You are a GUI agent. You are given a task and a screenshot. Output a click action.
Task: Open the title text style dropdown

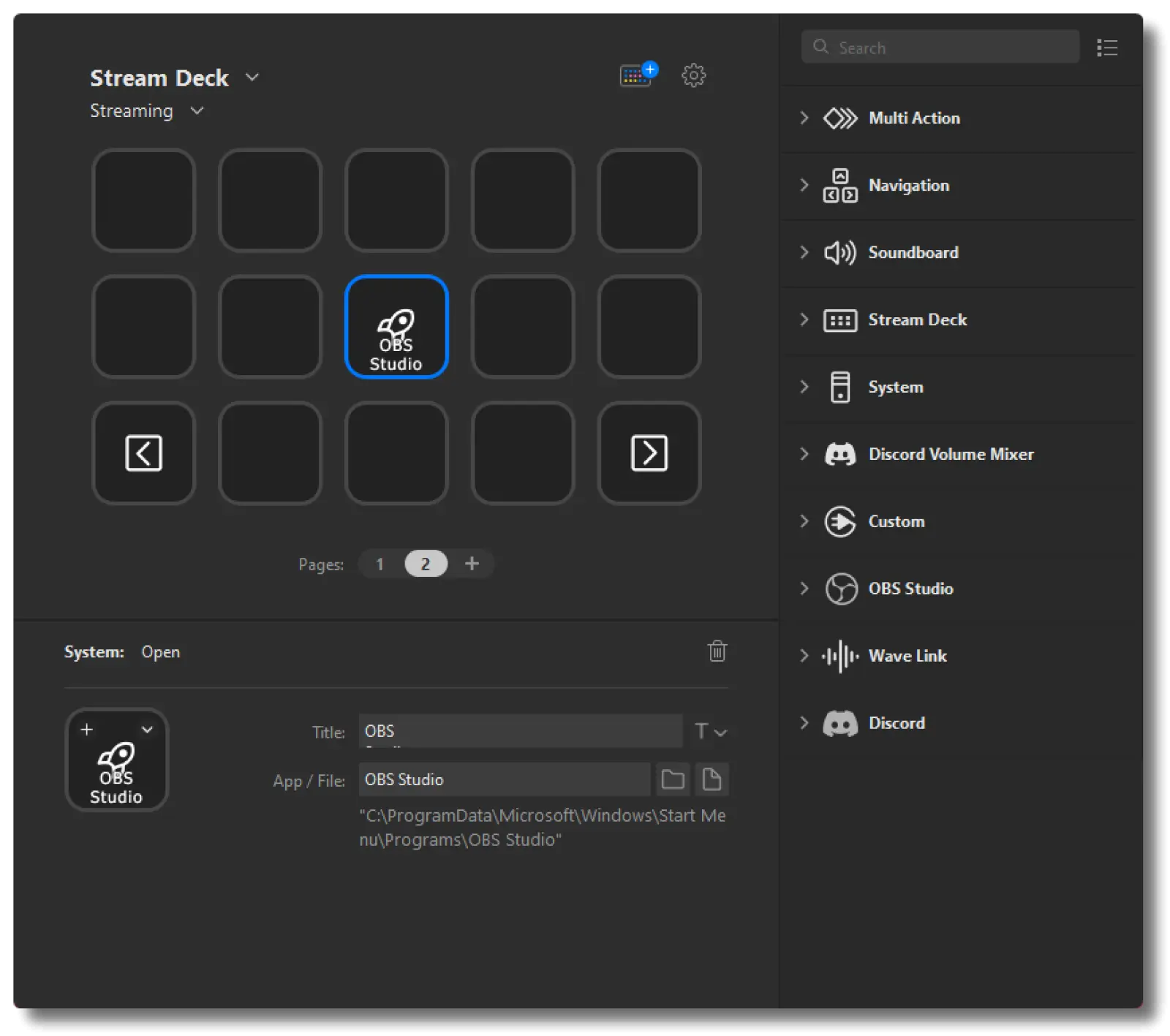(x=710, y=731)
